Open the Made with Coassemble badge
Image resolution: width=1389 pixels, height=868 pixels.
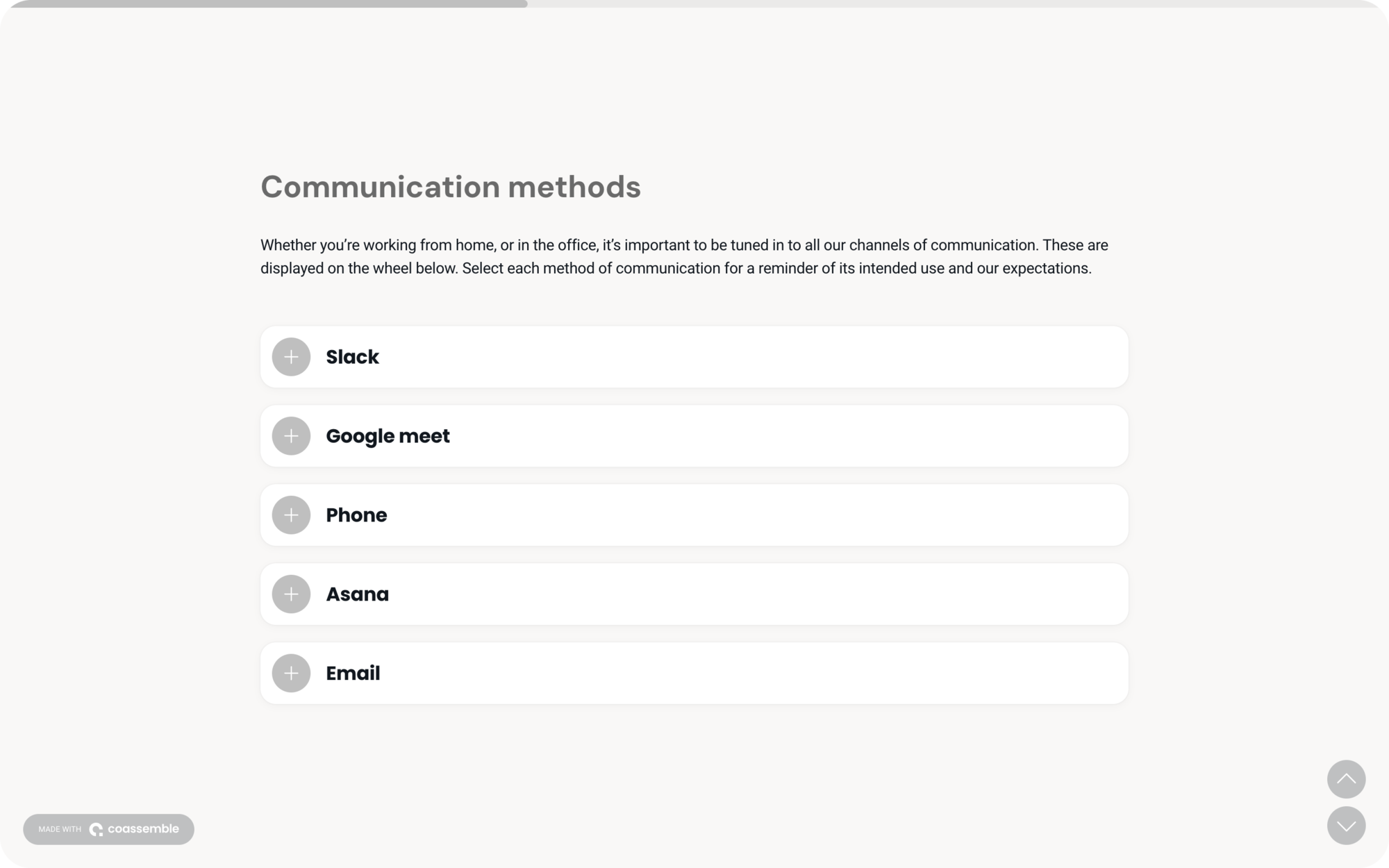pos(108,828)
